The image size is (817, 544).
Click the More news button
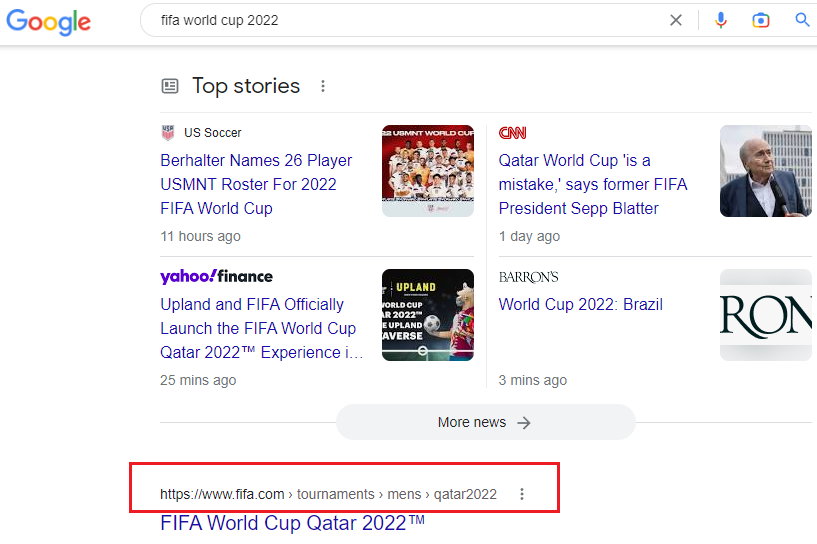click(x=486, y=422)
